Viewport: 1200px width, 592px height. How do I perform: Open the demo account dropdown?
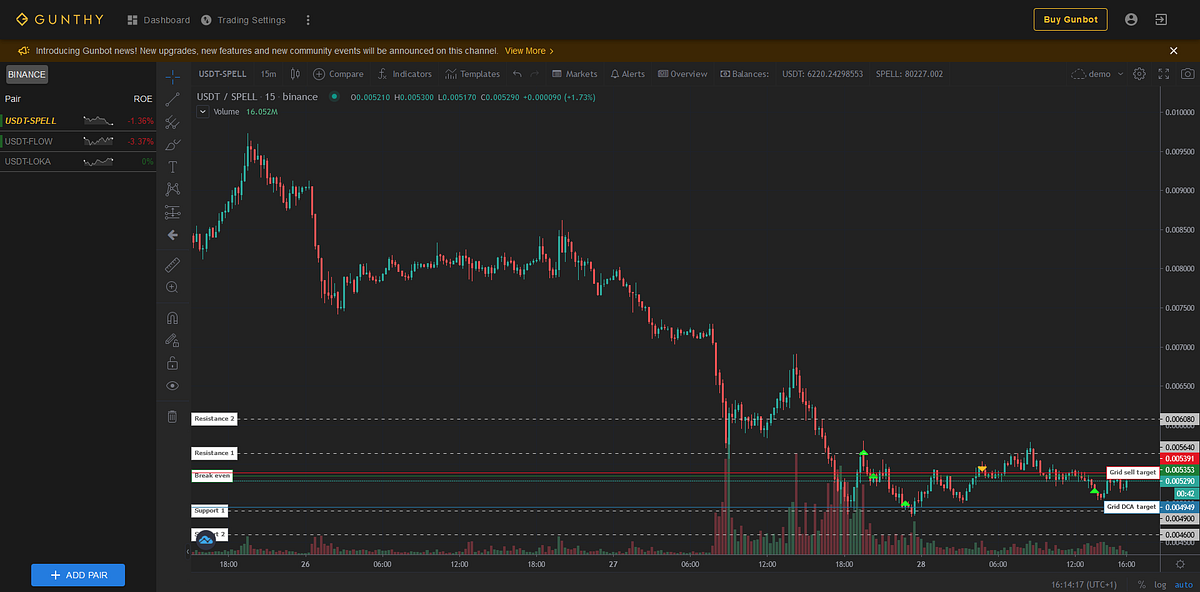[1097, 73]
